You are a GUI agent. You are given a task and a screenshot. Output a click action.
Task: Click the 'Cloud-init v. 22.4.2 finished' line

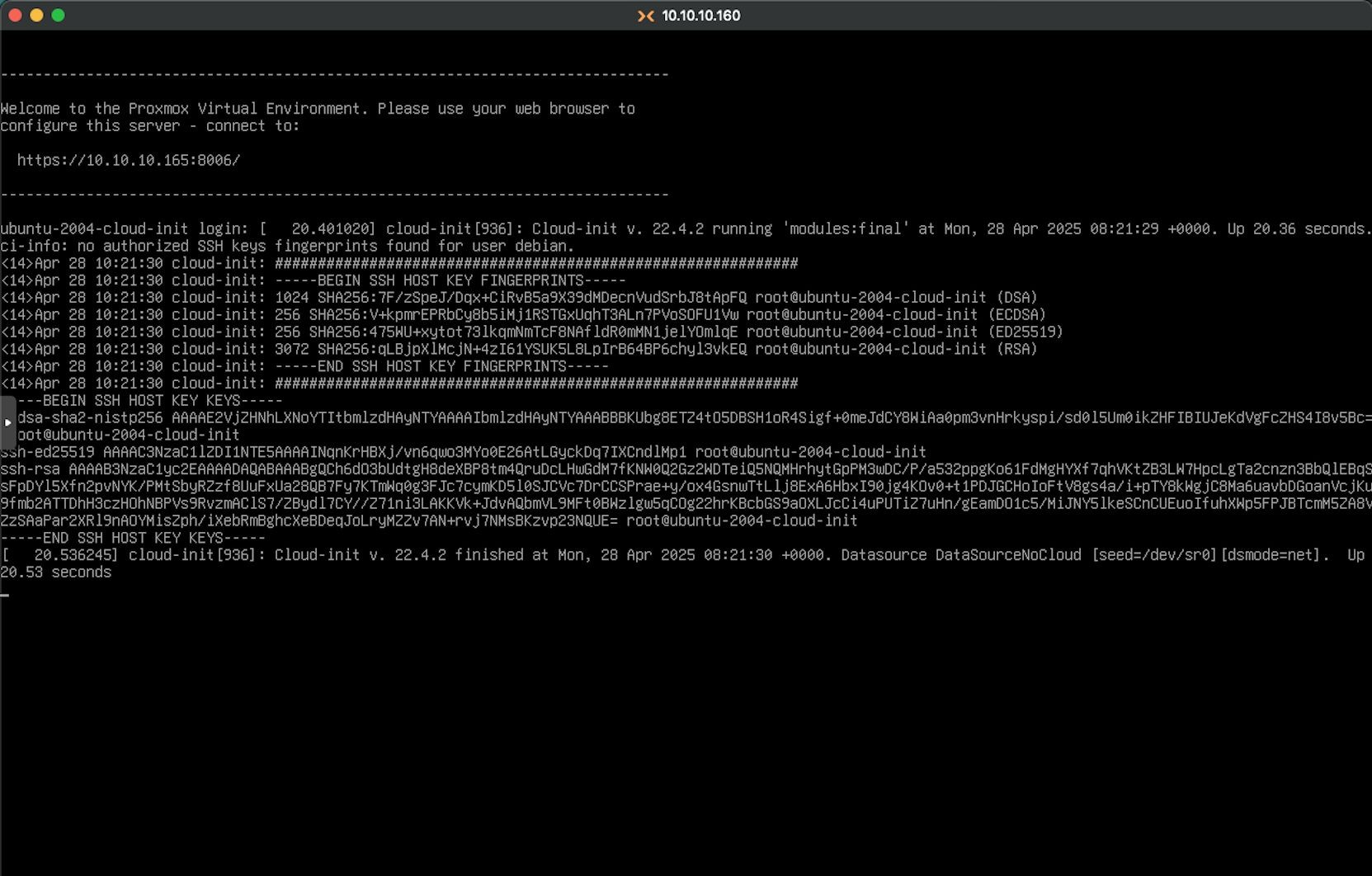point(682,555)
